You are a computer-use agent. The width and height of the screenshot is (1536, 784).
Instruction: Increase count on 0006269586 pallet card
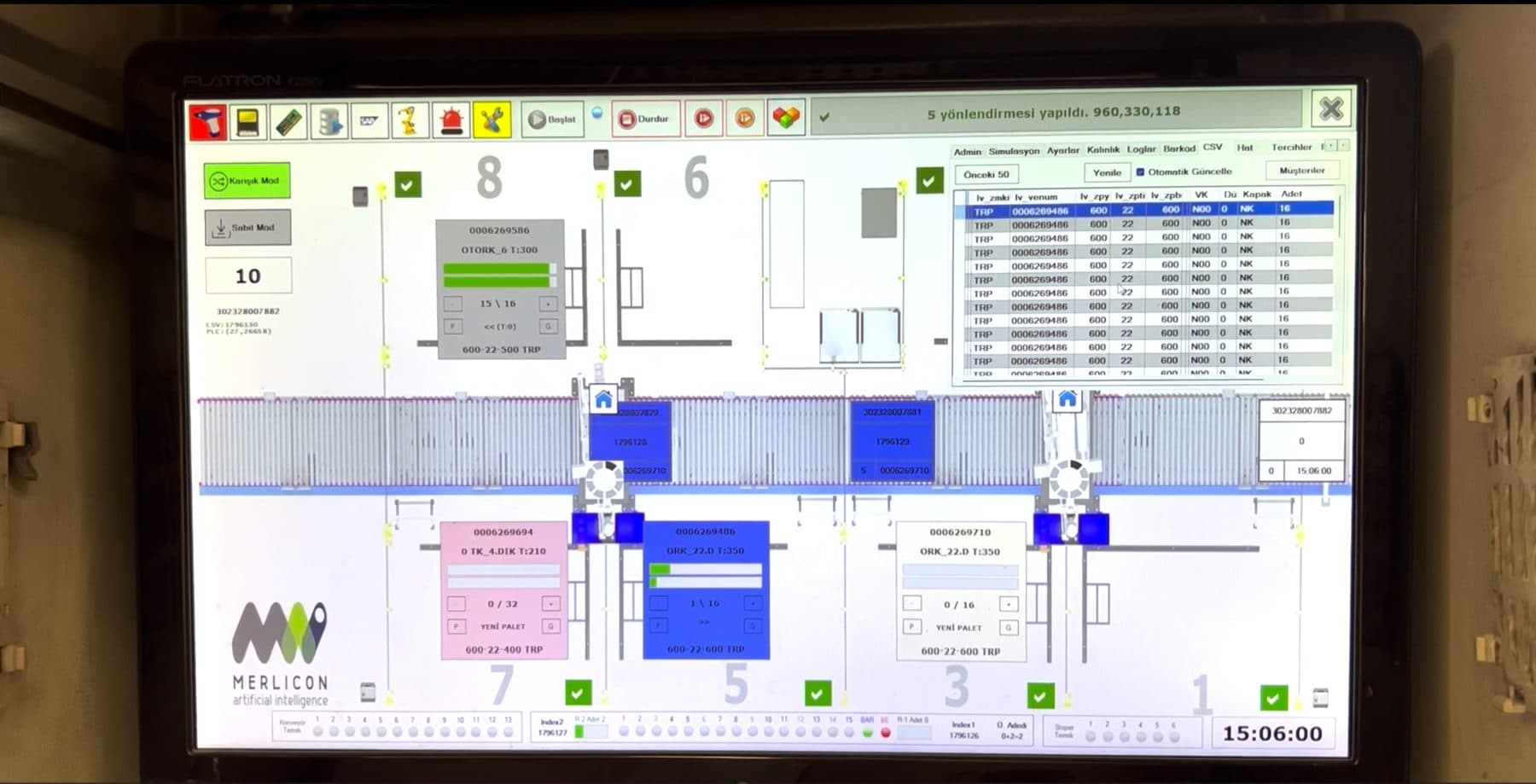coord(548,304)
